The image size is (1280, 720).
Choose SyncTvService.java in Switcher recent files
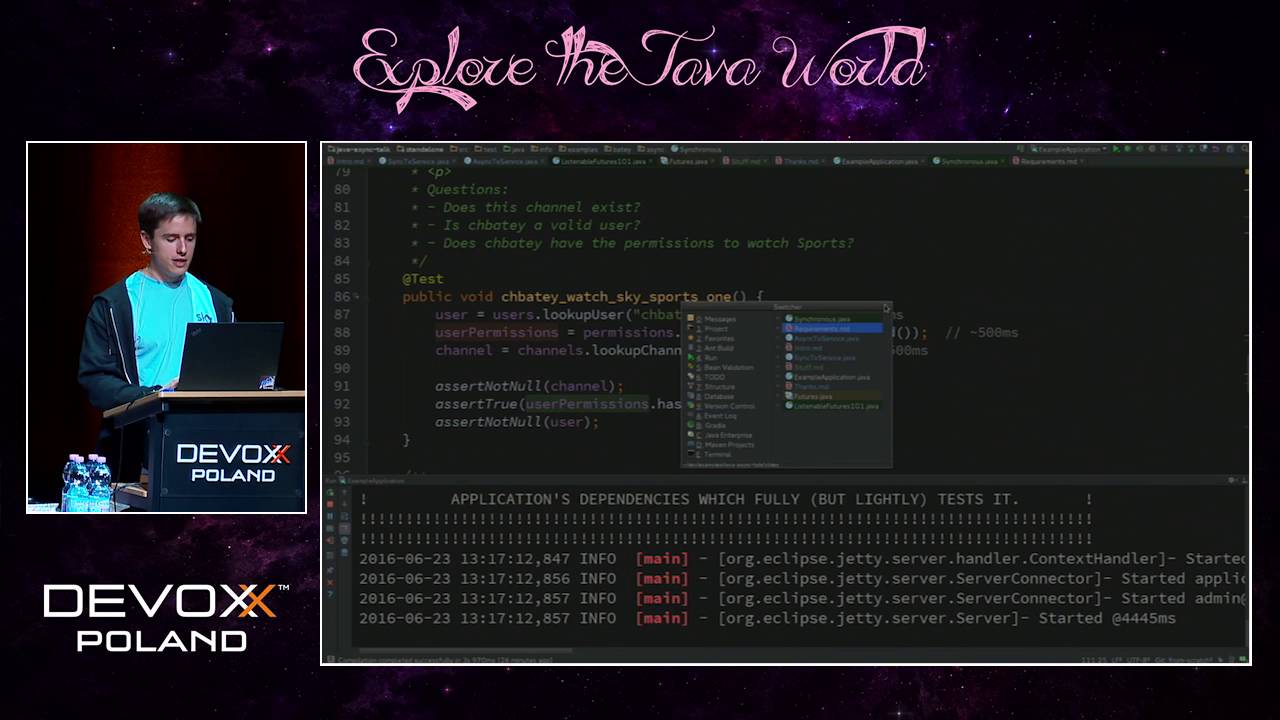pyautogui.click(x=832, y=357)
